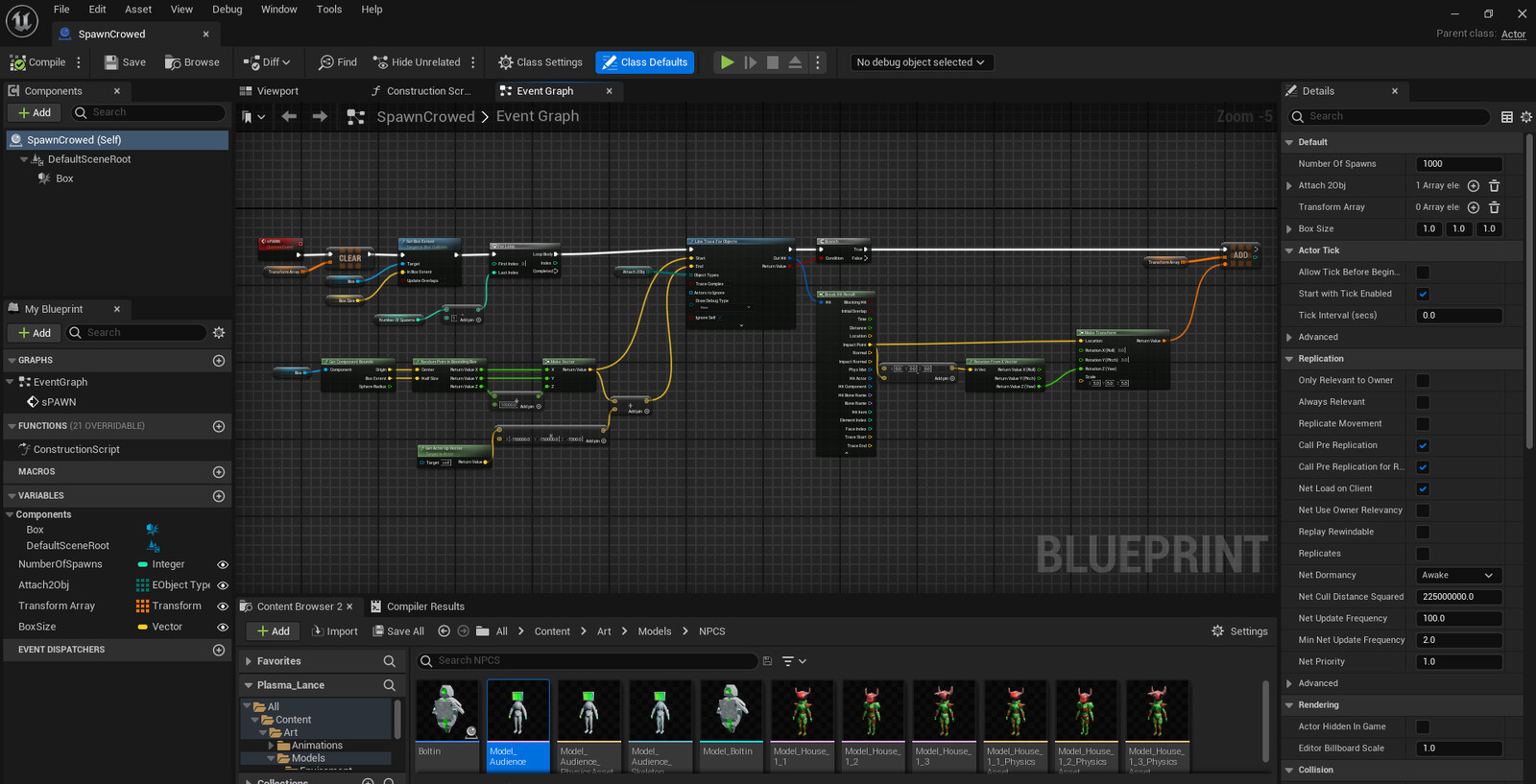Collapse DefaultSceneRoot in component tree

24,159
